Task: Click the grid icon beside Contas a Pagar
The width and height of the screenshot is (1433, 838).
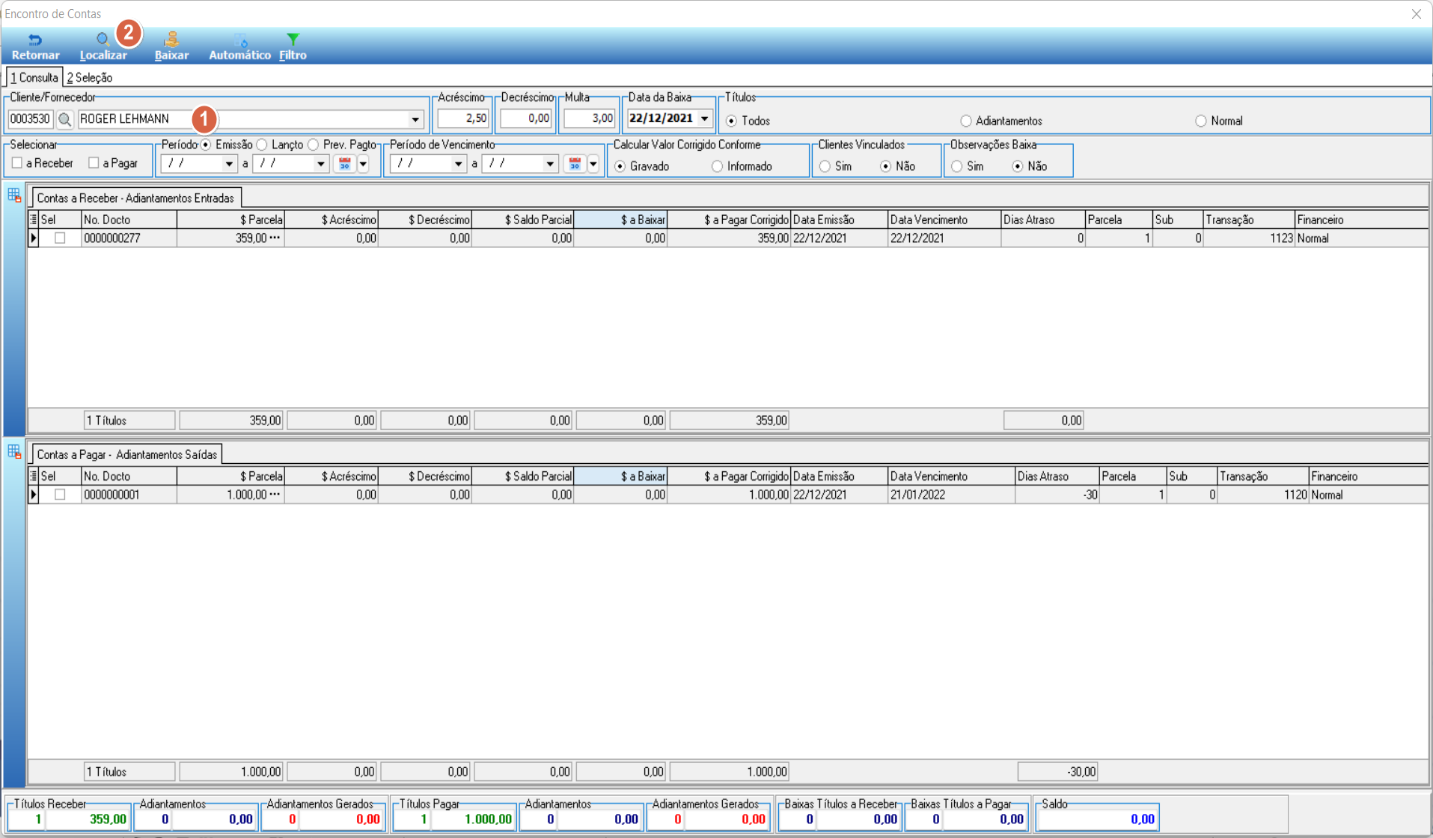Action: point(14,451)
